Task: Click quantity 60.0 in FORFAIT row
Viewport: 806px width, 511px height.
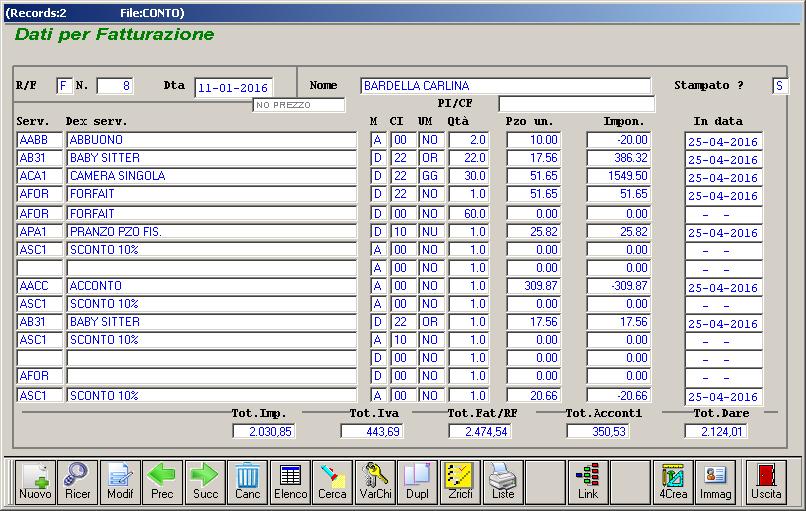Action: coord(468,214)
